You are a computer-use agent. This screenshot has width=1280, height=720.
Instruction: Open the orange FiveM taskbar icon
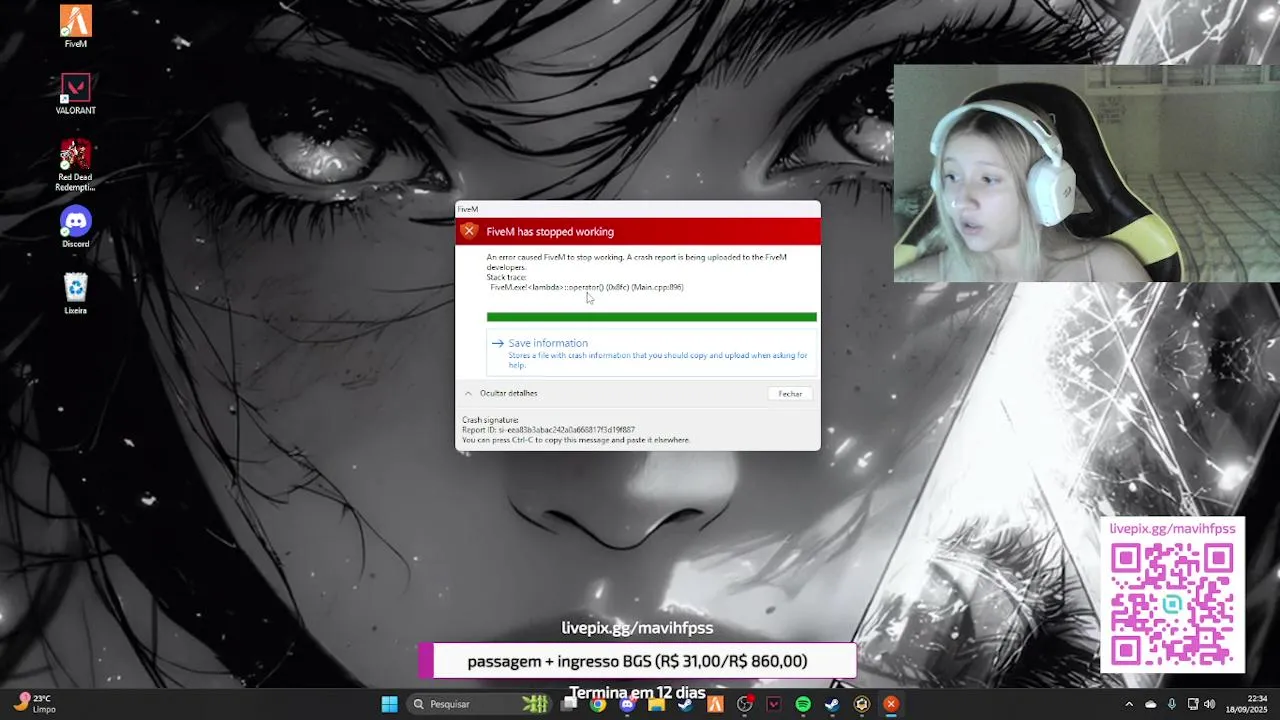pyautogui.click(x=715, y=704)
